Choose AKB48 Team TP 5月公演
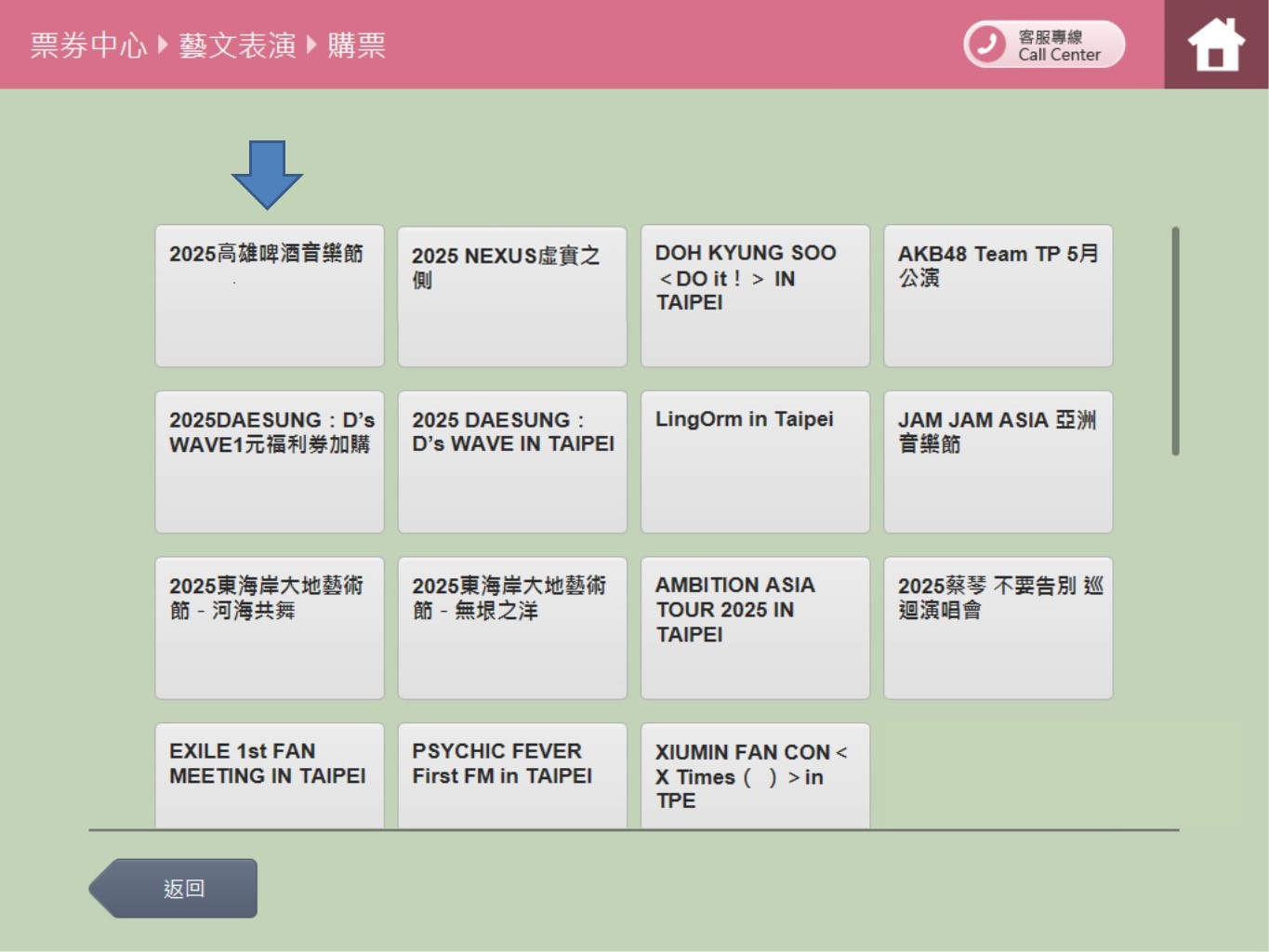 [x=998, y=296]
